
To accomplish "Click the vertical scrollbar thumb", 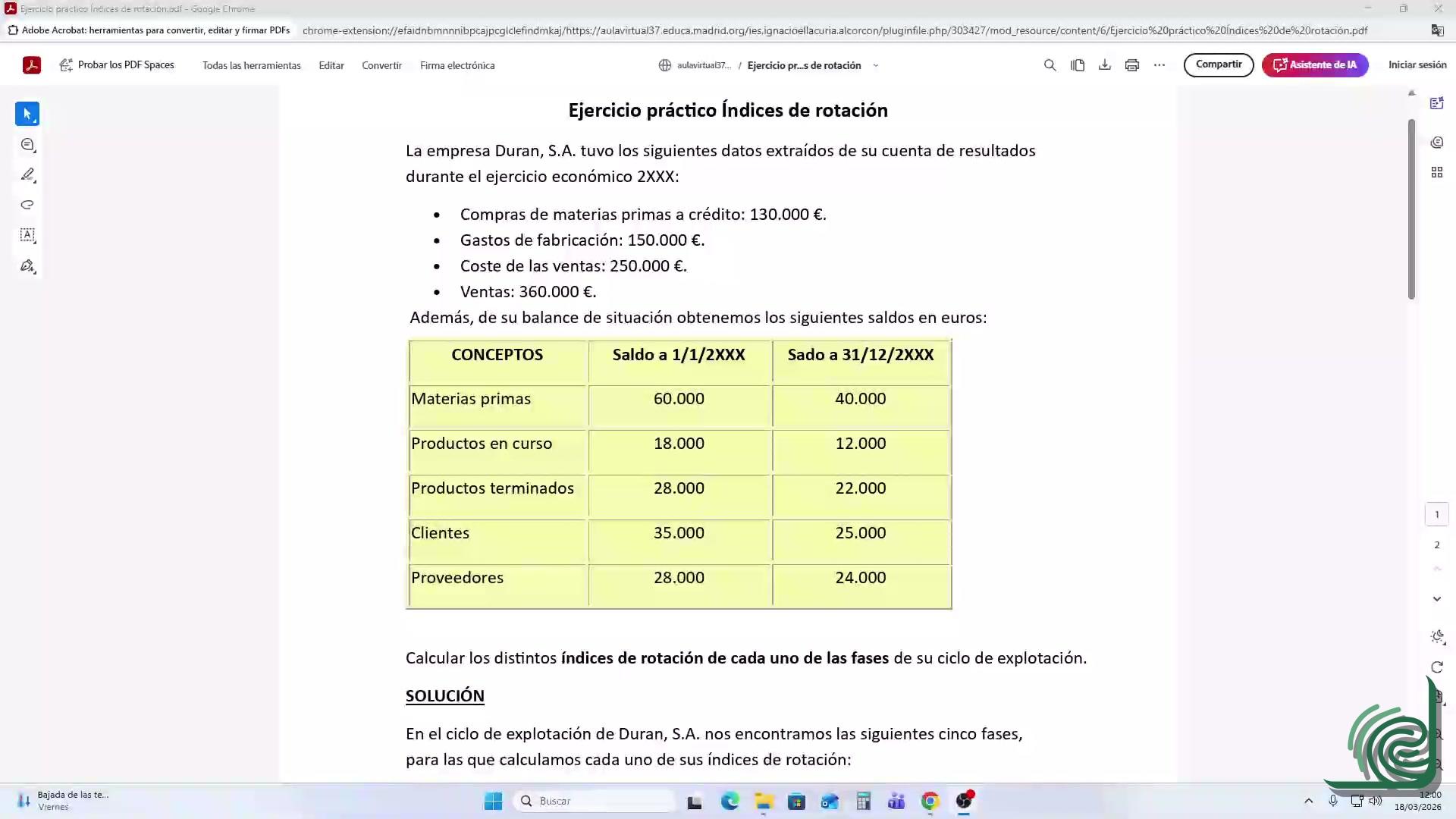I will [1411, 209].
